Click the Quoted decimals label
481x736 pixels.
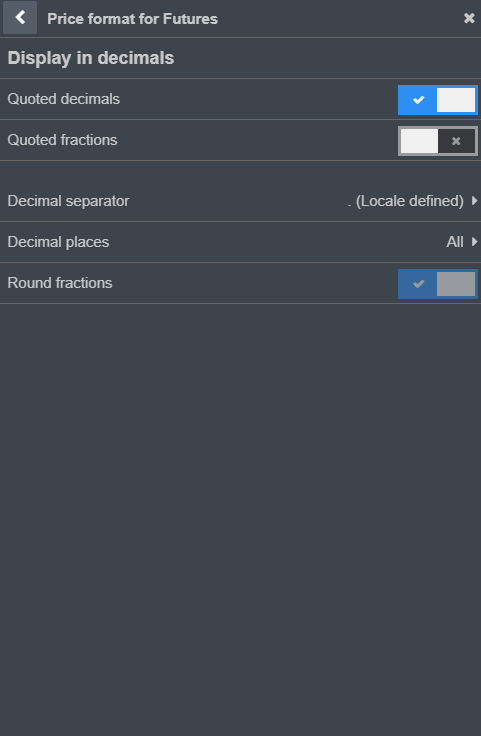64,99
